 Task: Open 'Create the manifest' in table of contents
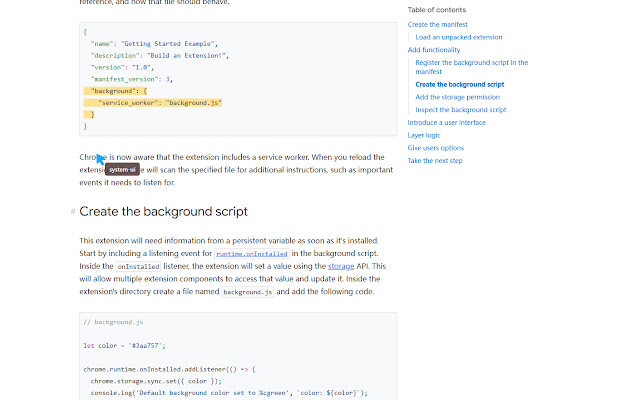point(437,24)
